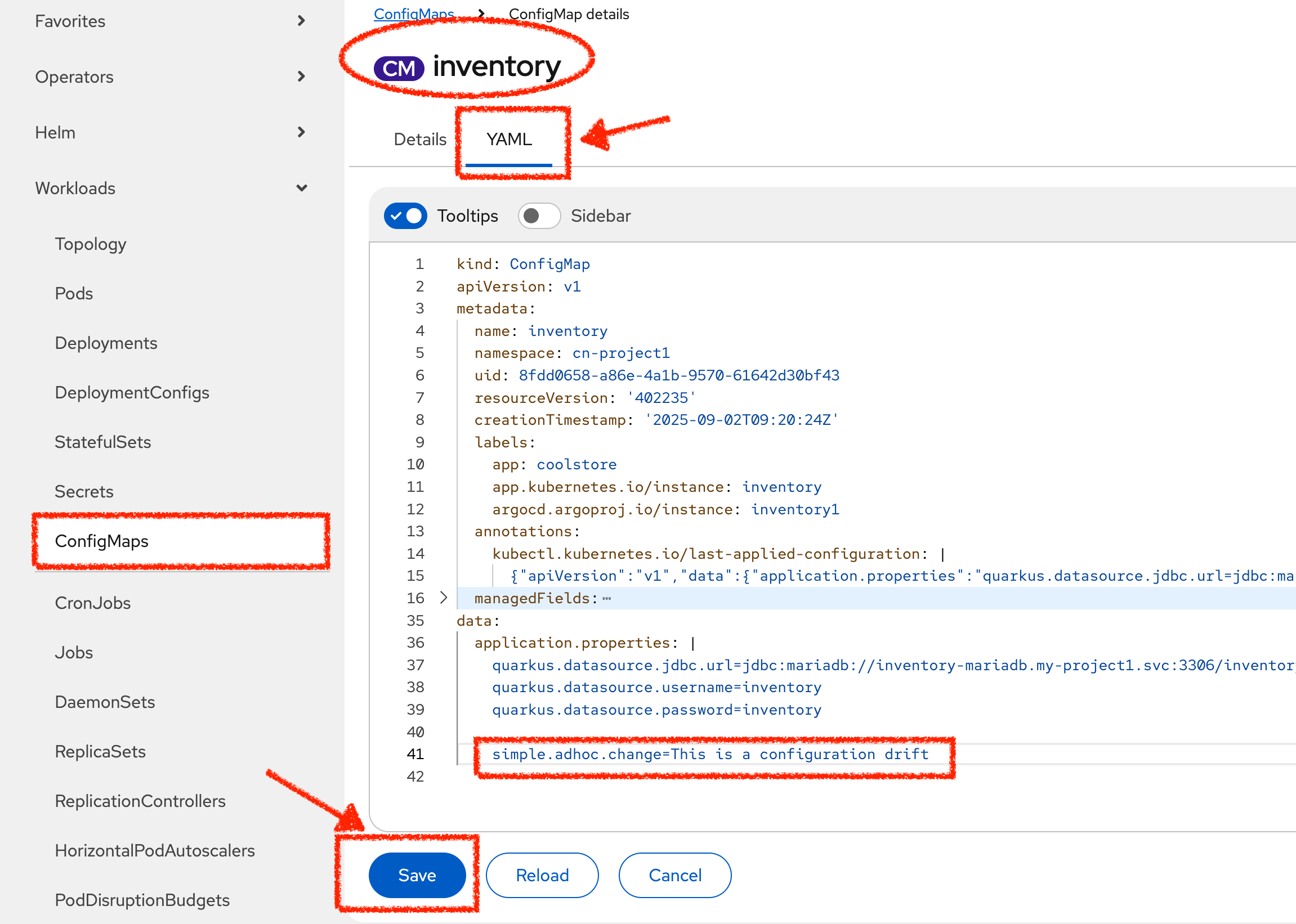
Task: Open ConfigMaps via the breadcrumb link
Action: tap(414, 14)
